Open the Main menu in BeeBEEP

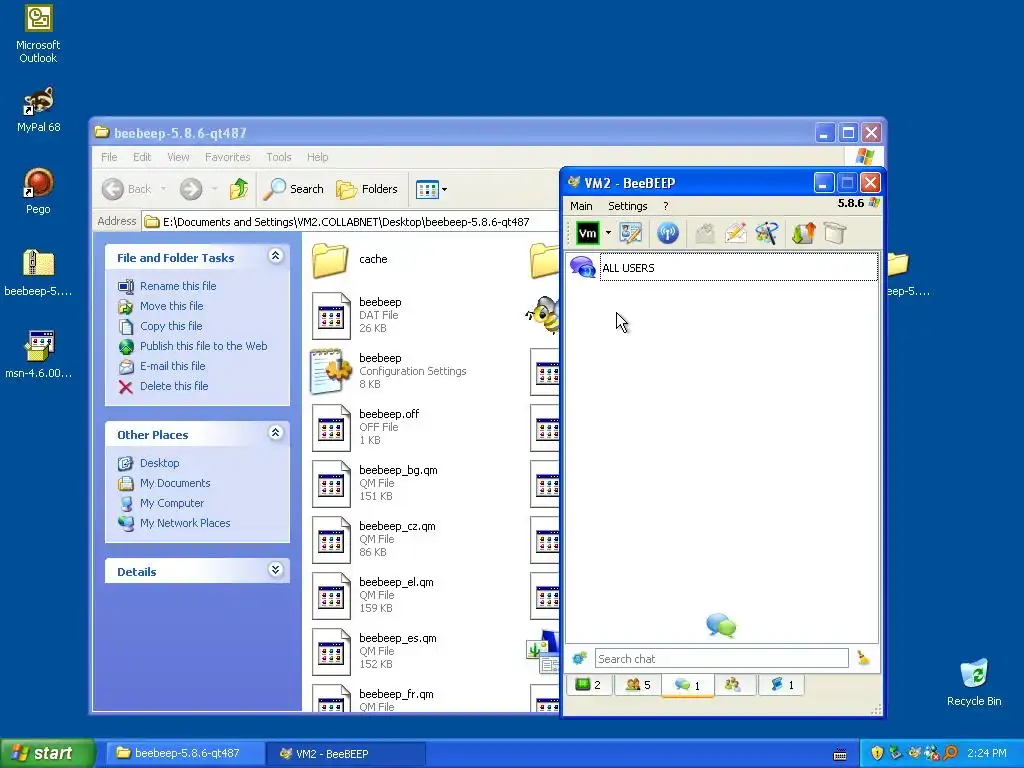pyautogui.click(x=581, y=206)
